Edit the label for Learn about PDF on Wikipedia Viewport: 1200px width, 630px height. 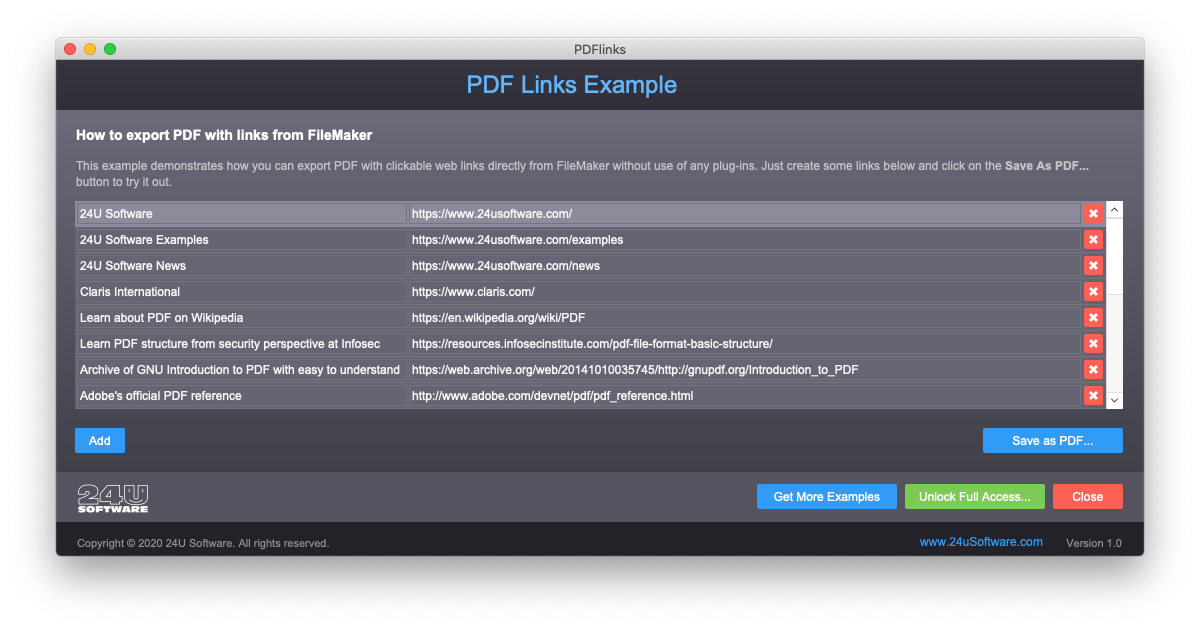tap(240, 317)
